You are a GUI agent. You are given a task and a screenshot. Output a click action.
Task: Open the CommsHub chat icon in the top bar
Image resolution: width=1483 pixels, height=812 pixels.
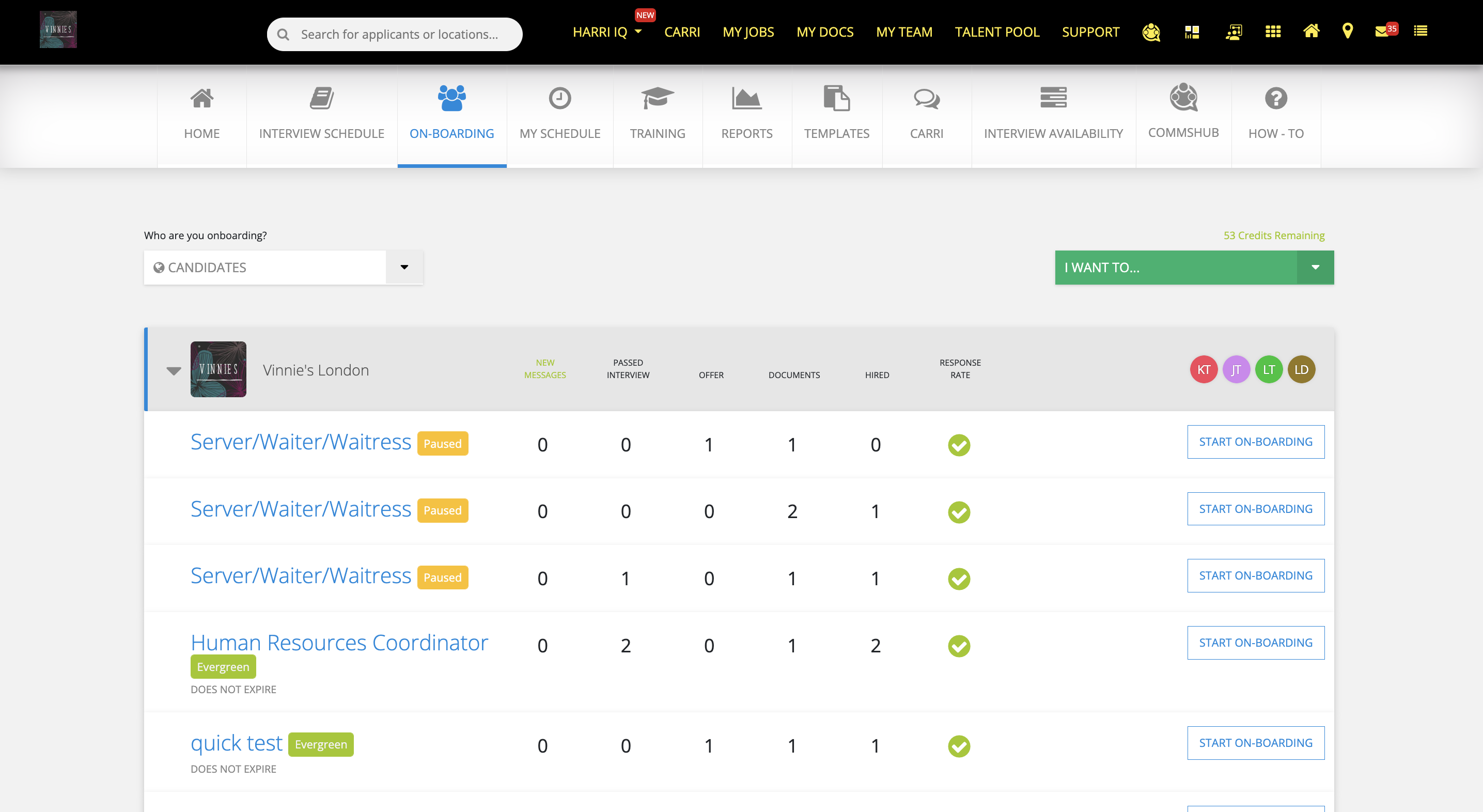click(1151, 32)
